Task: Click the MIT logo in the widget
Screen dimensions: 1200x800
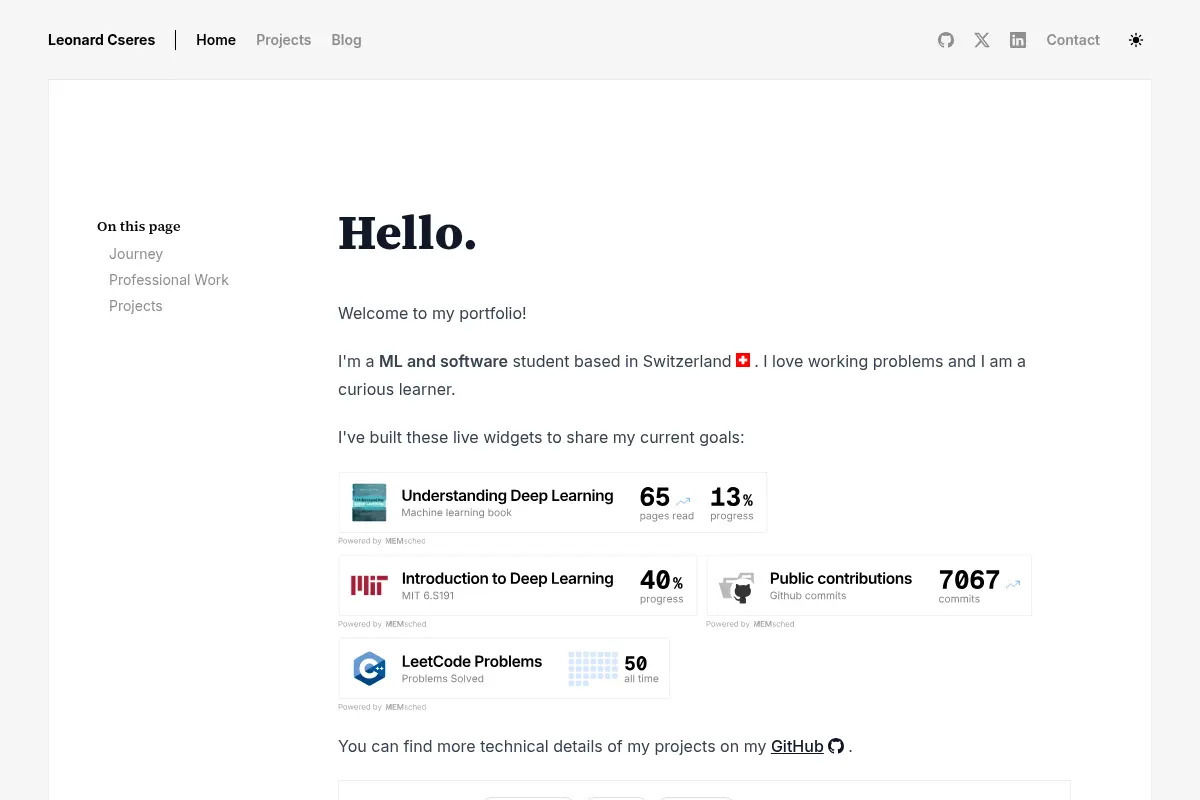Action: [x=369, y=586]
